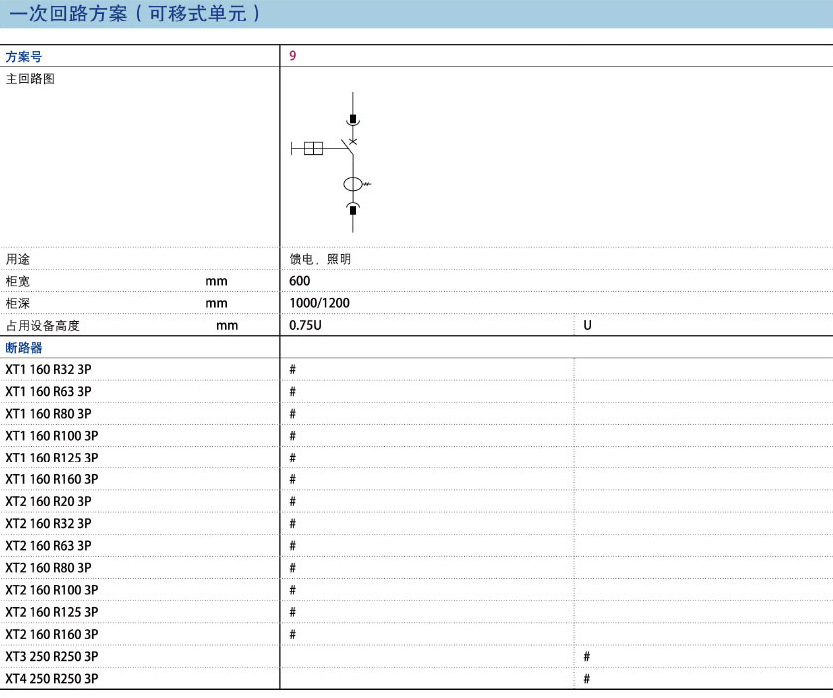The image size is (833, 698).
Task: Click the main circuit diagram drawing
Action: [x=332, y=162]
